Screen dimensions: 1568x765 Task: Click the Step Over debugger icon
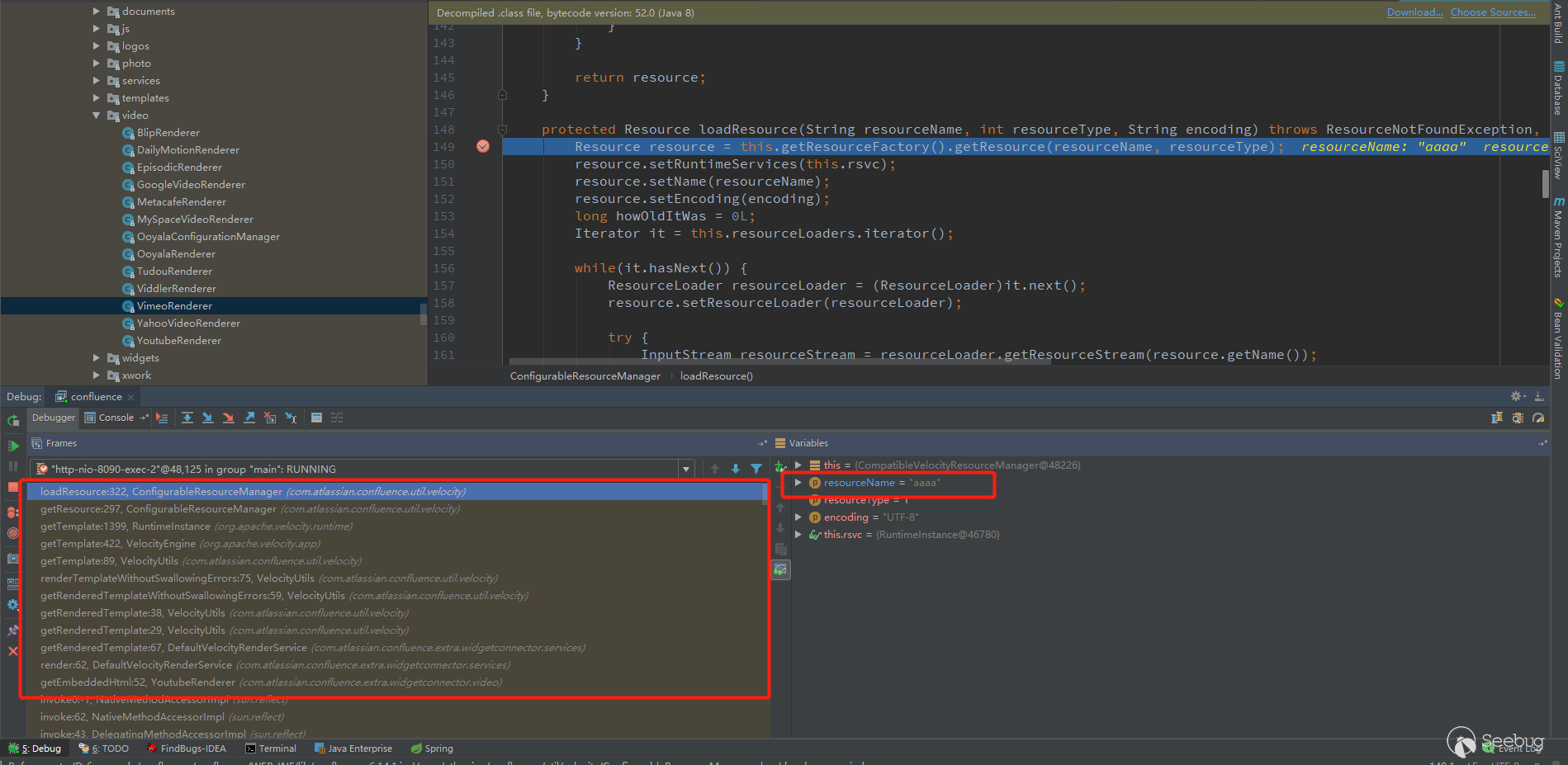tap(187, 418)
